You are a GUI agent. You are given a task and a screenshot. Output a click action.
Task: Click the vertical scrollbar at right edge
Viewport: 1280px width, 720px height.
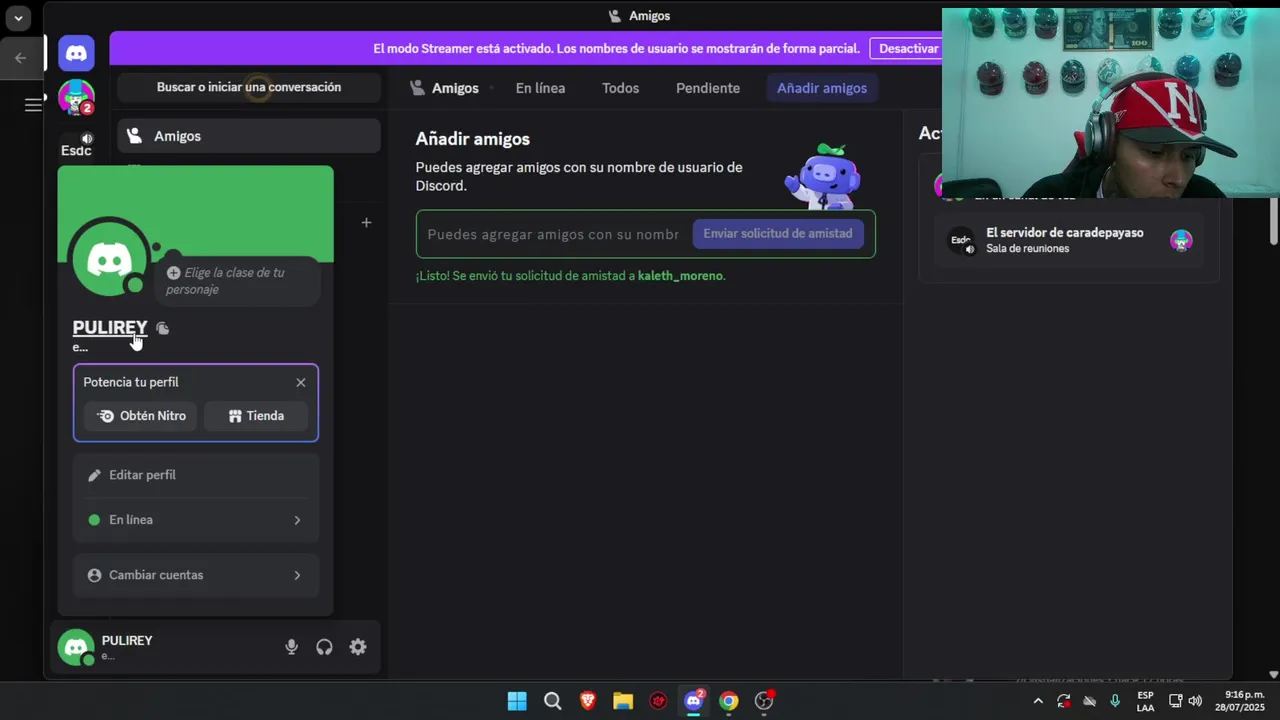click(x=1273, y=222)
